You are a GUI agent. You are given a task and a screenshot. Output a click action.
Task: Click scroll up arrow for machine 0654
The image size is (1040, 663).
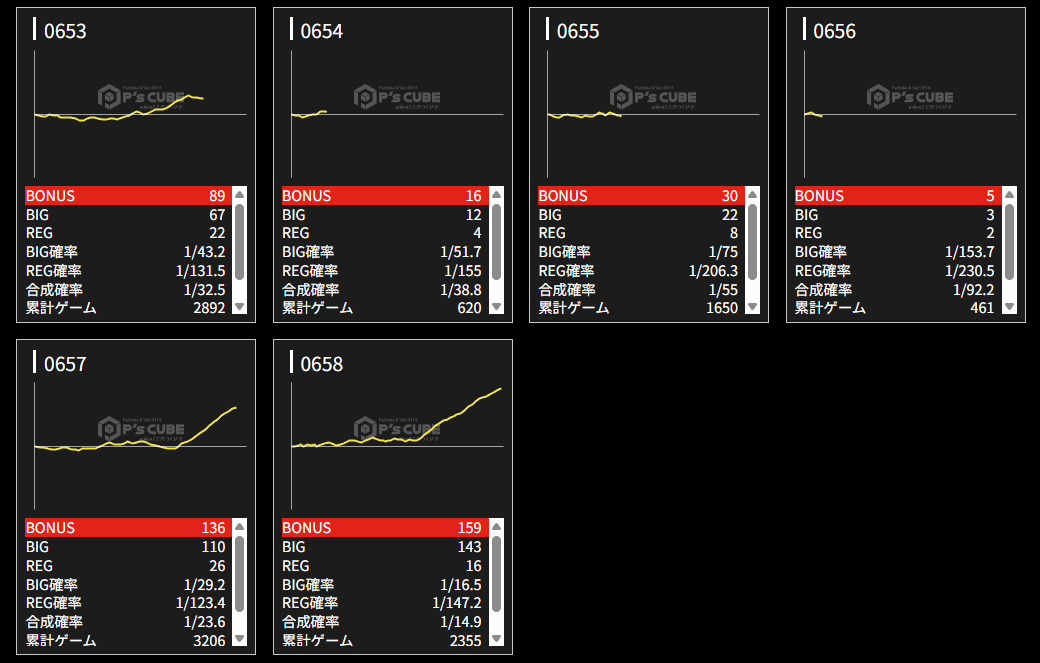(x=496, y=194)
